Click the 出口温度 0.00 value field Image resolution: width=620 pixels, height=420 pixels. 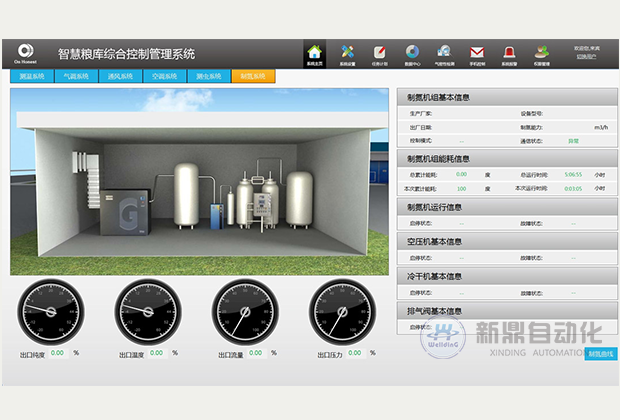(x=157, y=353)
